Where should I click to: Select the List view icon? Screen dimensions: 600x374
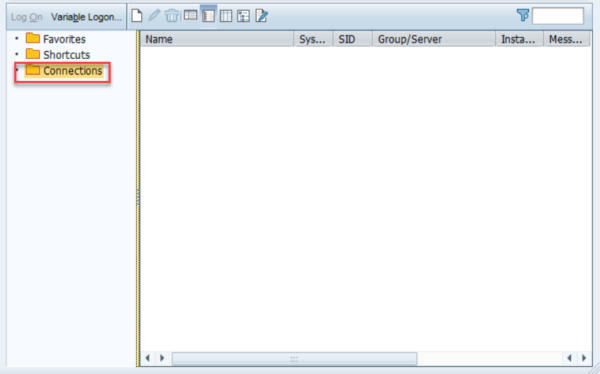coord(208,16)
